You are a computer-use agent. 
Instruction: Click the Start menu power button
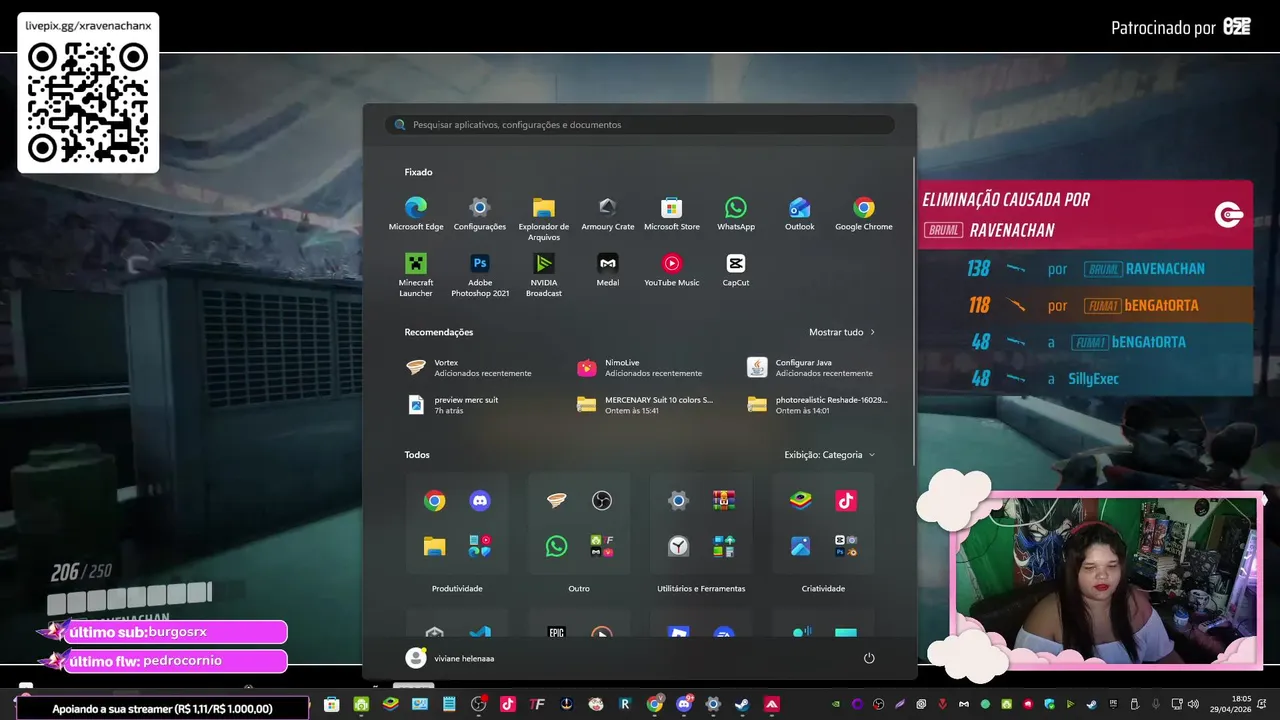(x=869, y=658)
